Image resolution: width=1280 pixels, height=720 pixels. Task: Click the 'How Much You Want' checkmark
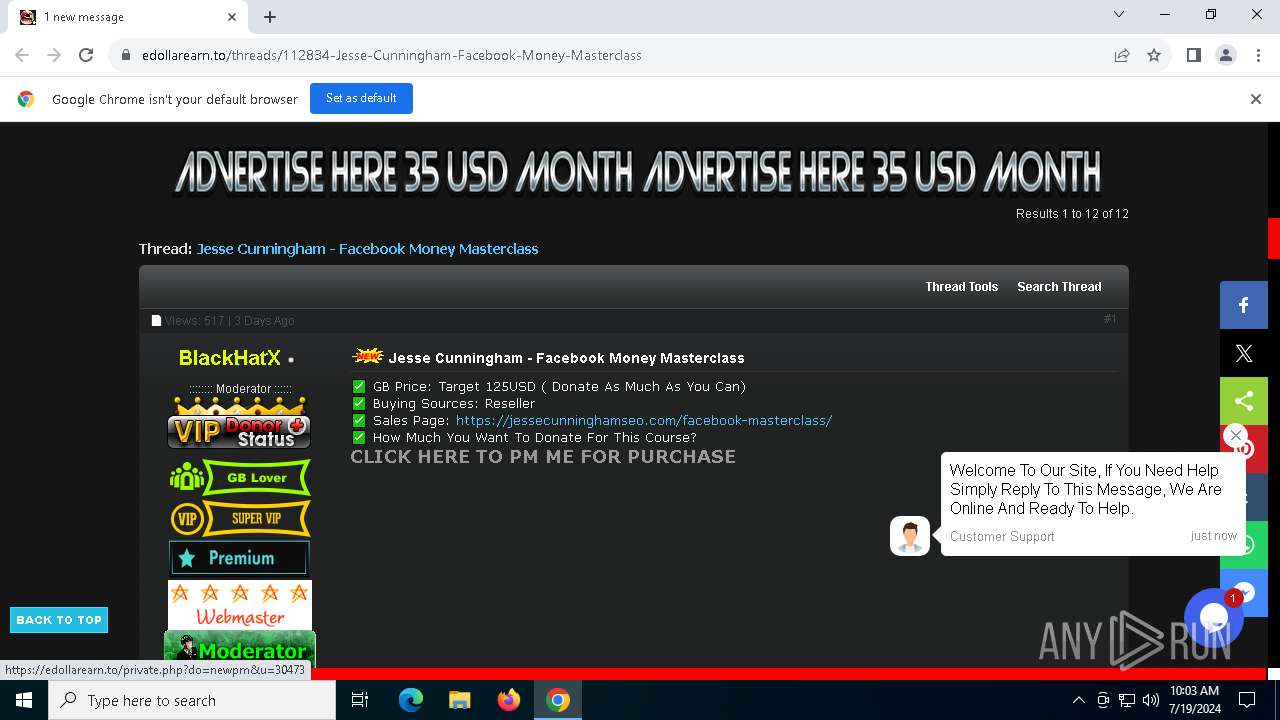coord(359,437)
